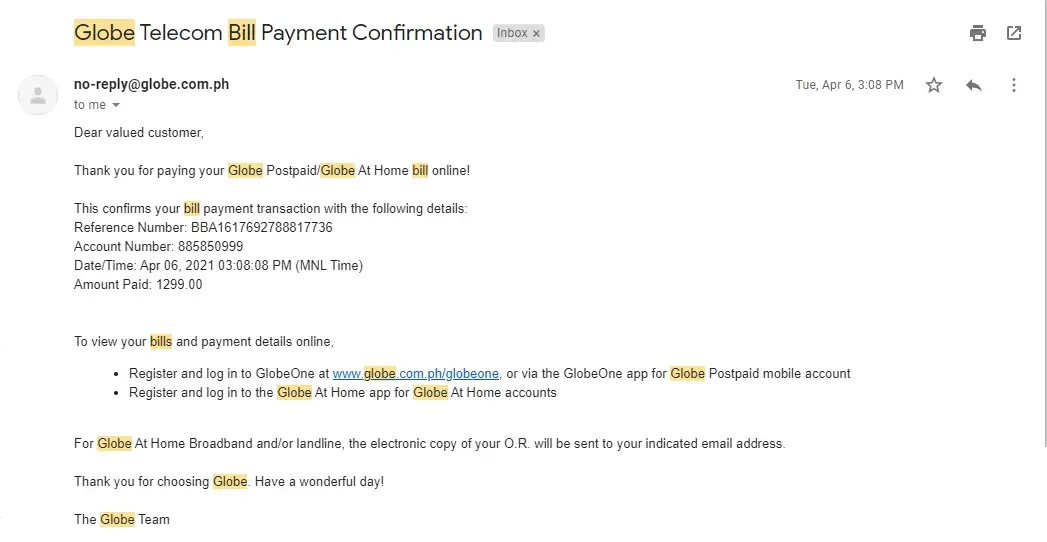Click the Inbox label tag
This screenshot has width=1047, height=542.
(x=512, y=33)
